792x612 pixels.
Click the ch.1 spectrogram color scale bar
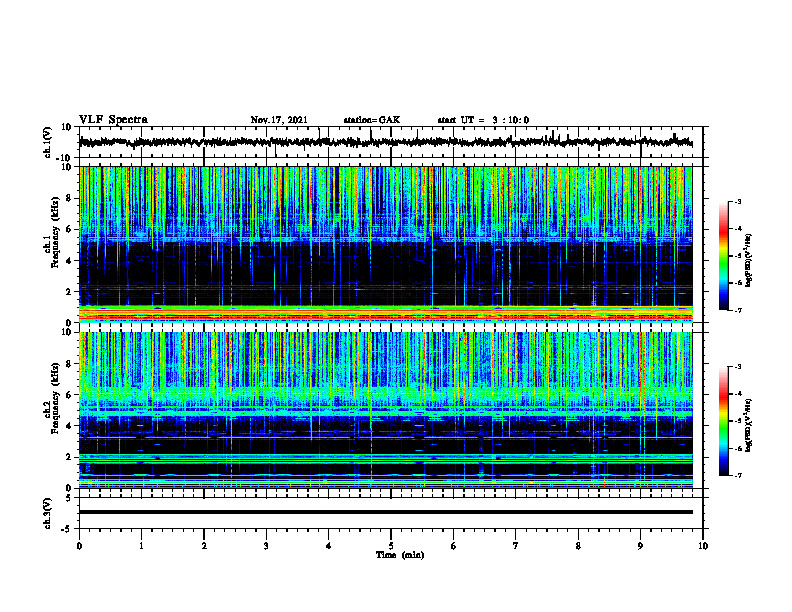tap(724, 256)
